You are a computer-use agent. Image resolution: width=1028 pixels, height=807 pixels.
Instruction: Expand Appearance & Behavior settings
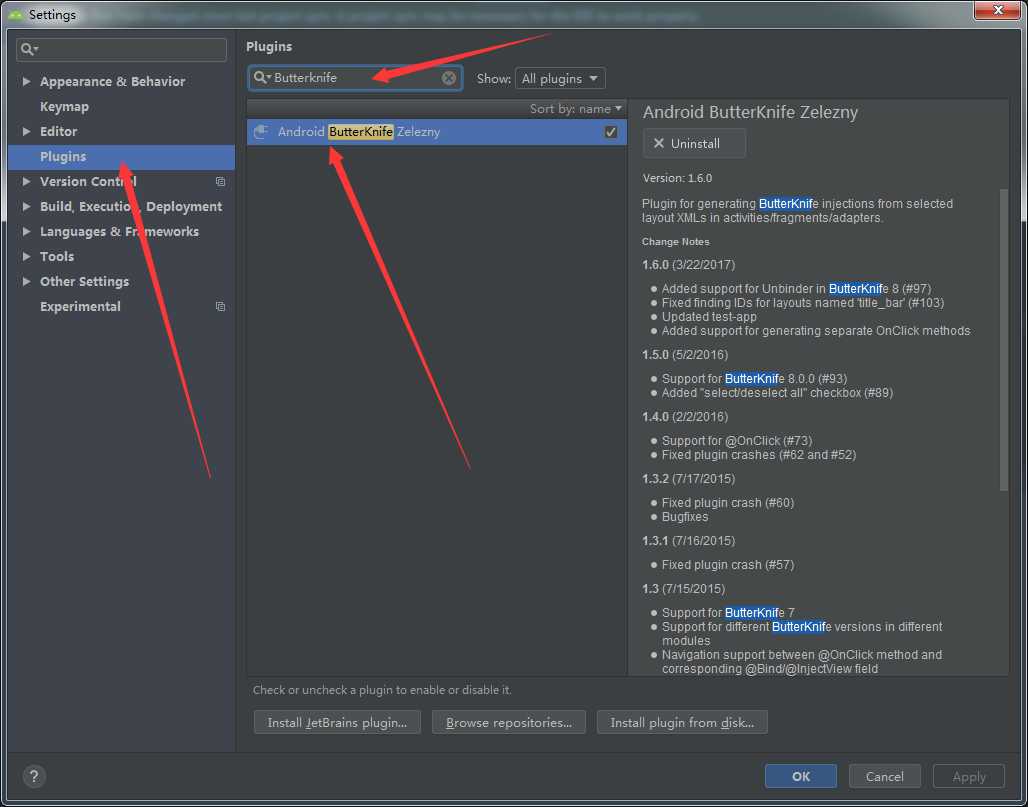point(26,81)
